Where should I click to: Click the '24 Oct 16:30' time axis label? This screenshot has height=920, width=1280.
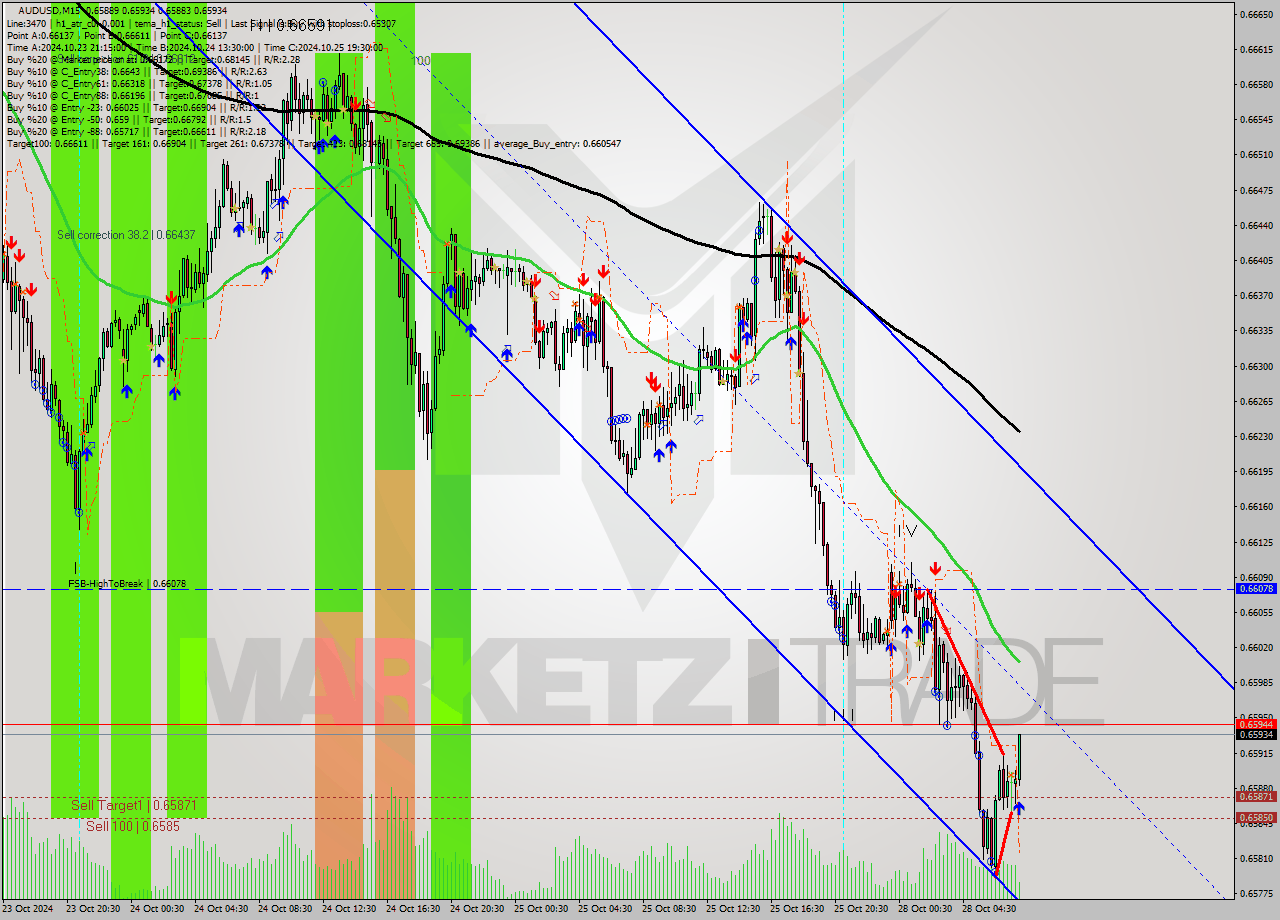pos(414,909)
